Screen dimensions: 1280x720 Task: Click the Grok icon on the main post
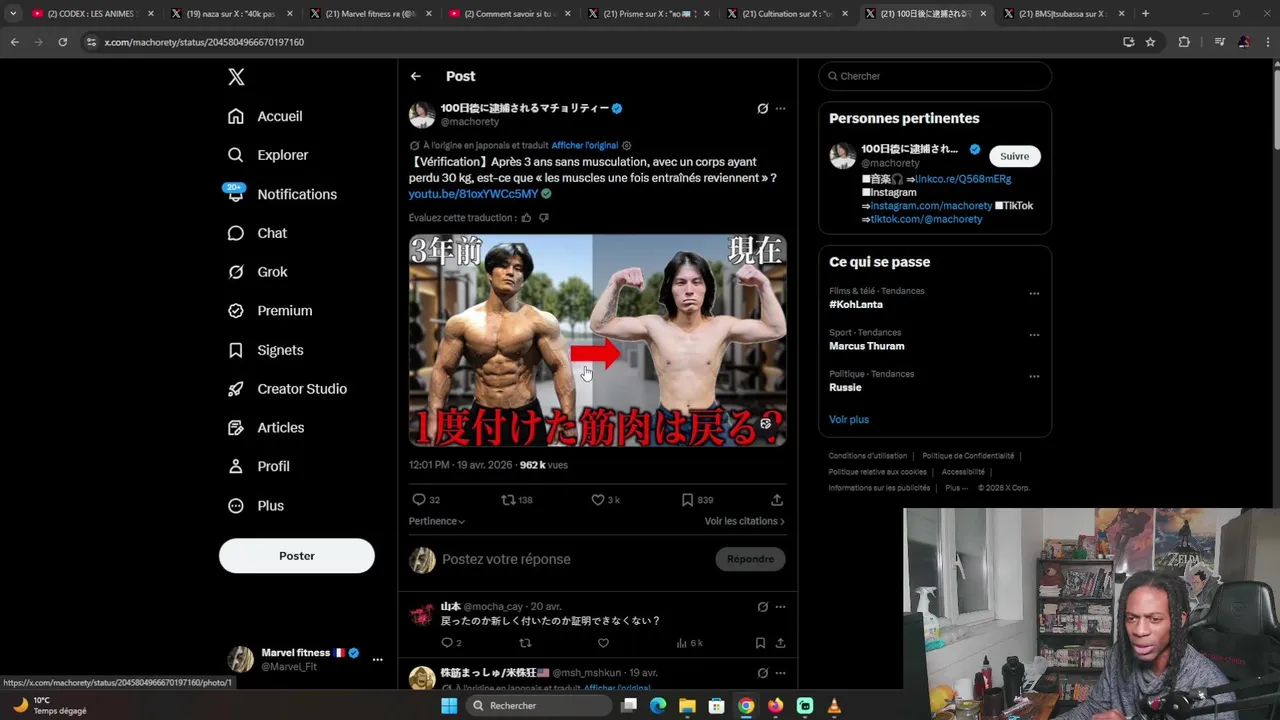pyautogui.click(x=762, y=108)
